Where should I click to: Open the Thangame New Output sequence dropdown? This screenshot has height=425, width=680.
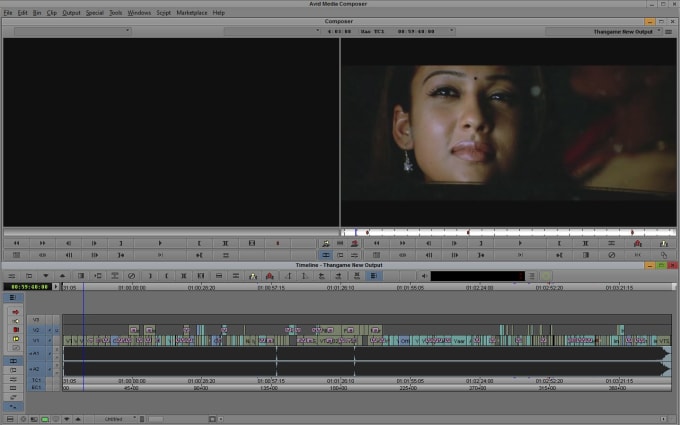pos(604,32)
